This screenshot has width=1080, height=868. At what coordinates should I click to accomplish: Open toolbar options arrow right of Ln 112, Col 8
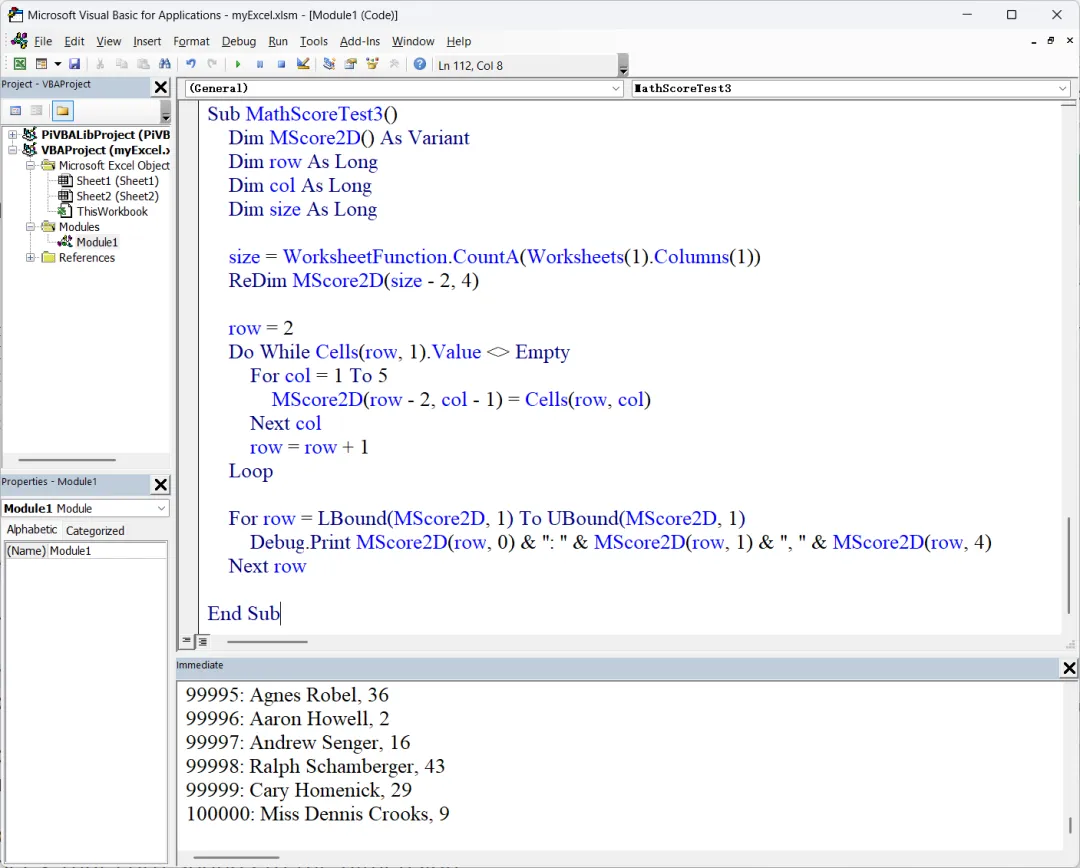623,65
